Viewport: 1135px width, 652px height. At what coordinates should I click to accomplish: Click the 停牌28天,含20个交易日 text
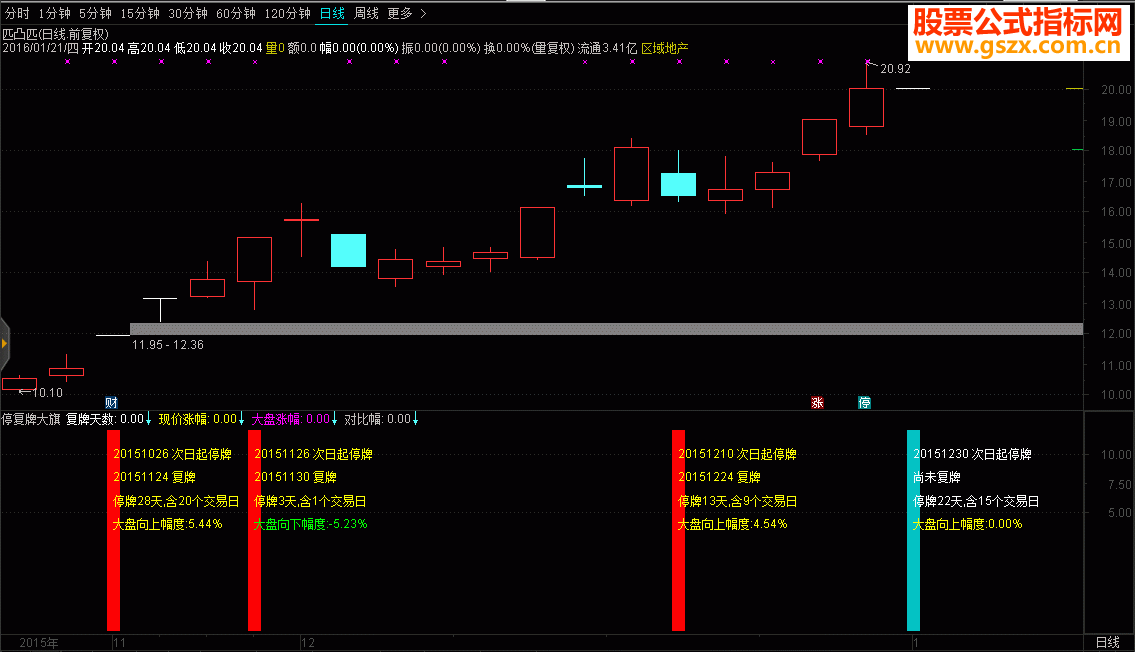click(x=176, y=501)
